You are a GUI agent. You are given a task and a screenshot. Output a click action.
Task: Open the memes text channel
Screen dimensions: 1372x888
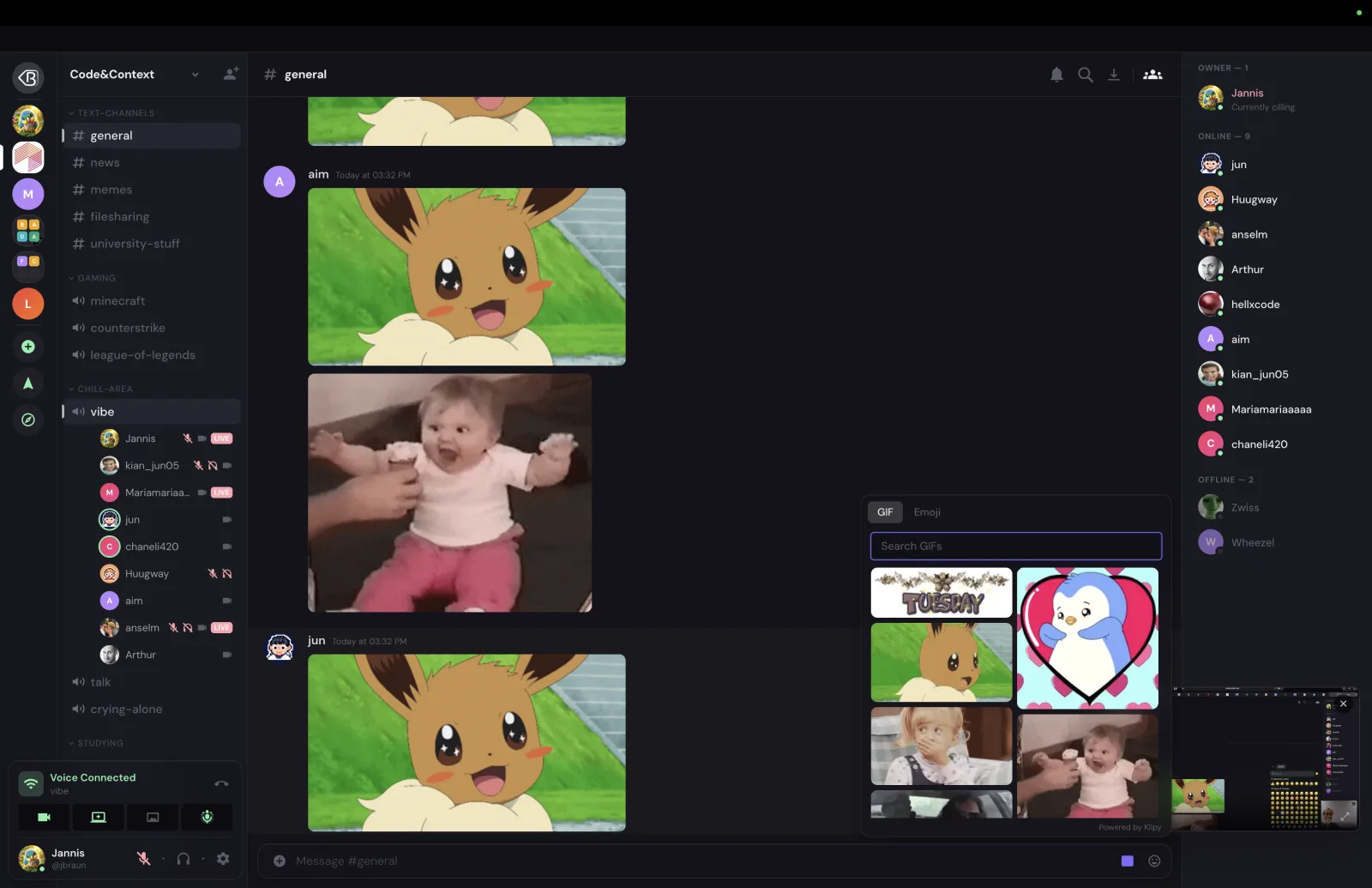(152, 190)
